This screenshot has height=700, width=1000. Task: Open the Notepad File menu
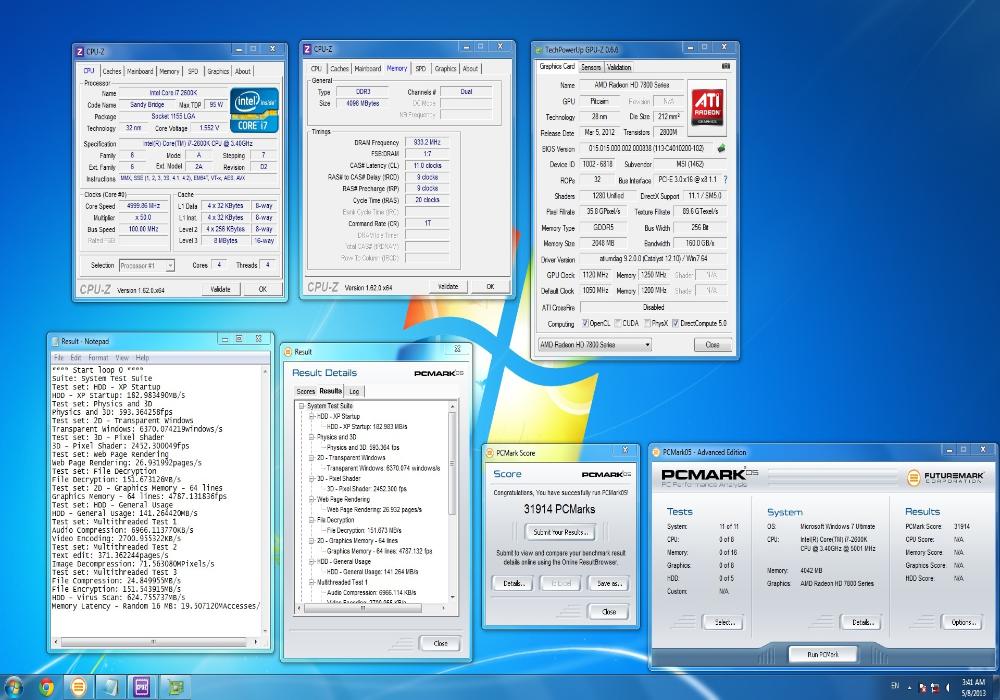(59, 358)
